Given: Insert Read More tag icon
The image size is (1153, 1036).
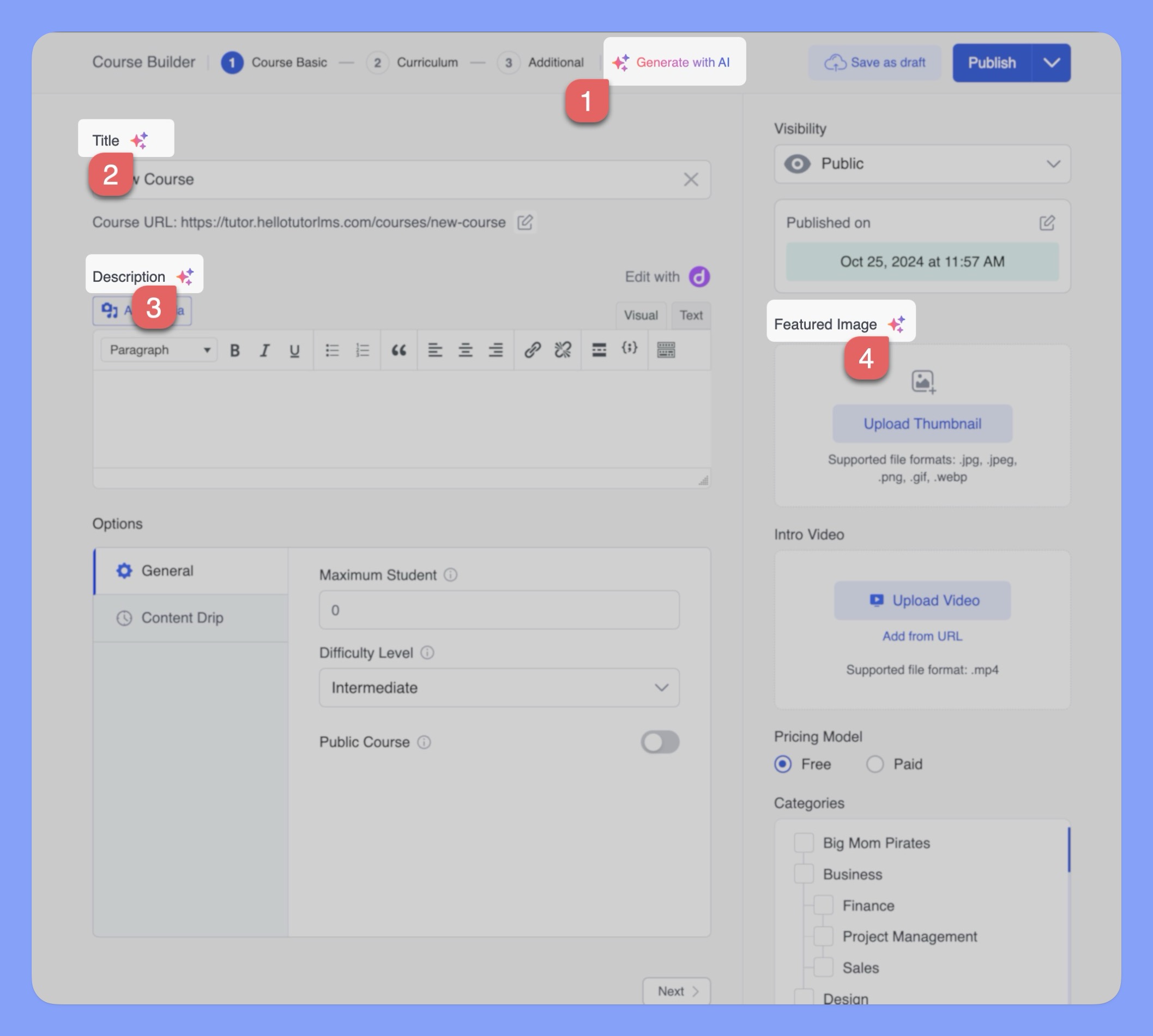Looking at the screenshot, I should click(599, 350).
